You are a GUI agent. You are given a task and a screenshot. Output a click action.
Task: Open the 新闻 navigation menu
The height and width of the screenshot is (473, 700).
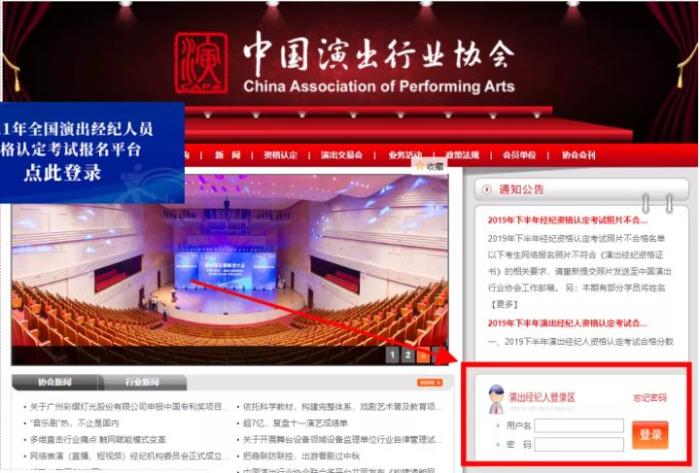point(228,155)
